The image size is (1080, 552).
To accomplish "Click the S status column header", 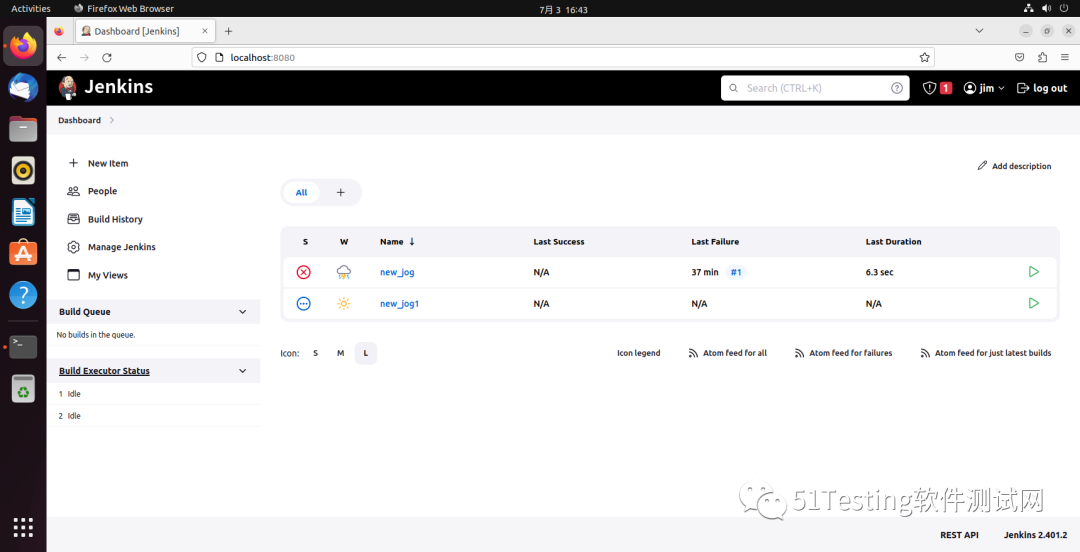I will pyautogui.click(x=305, y=241).
